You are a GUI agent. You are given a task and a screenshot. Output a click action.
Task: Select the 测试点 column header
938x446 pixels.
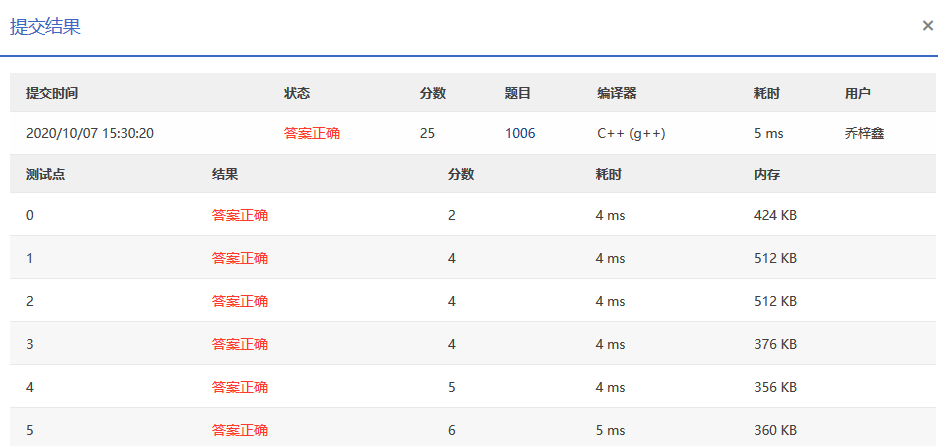[x=45, y=175]
